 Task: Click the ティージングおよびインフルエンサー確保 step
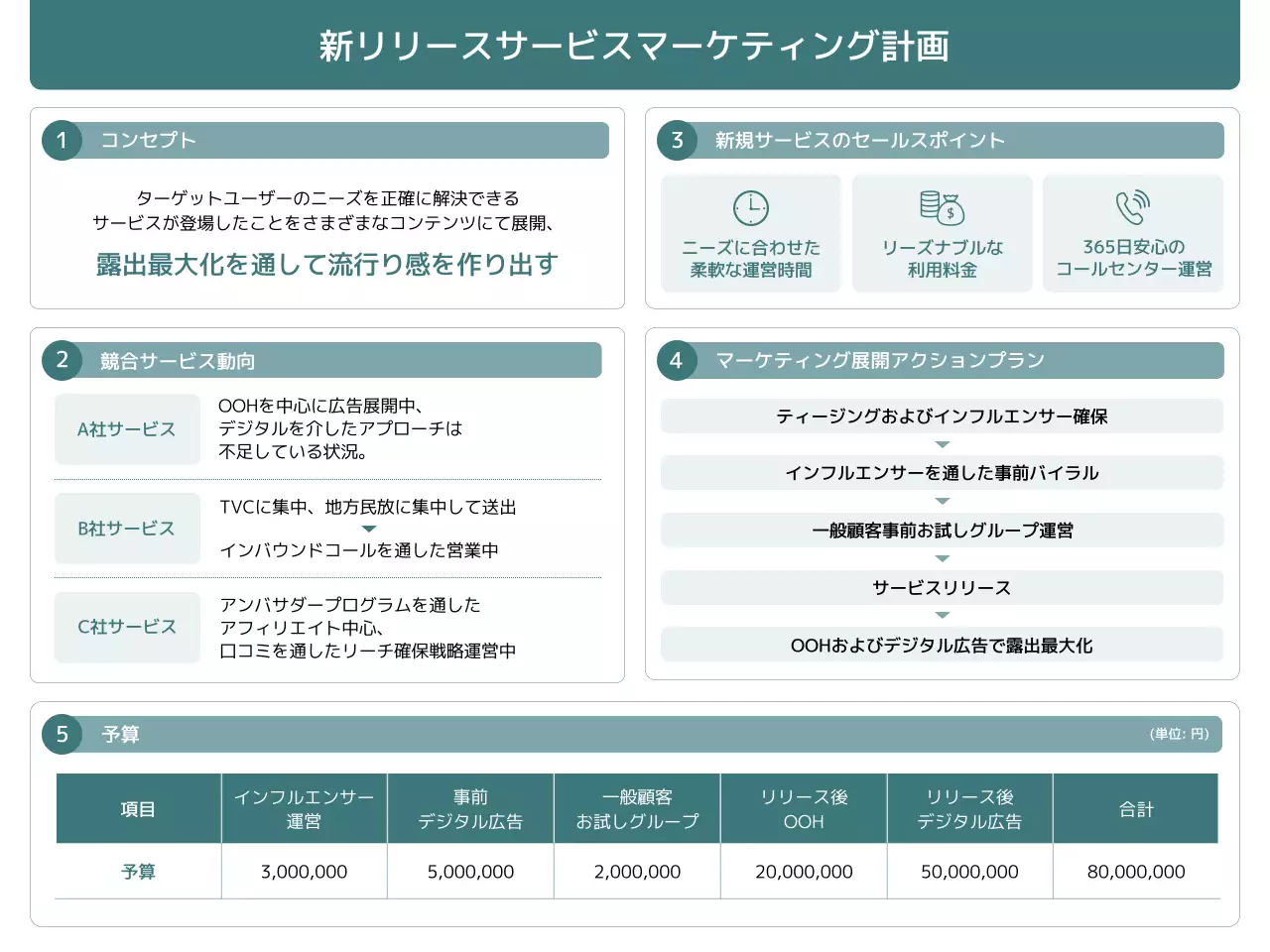click(942, 416)
